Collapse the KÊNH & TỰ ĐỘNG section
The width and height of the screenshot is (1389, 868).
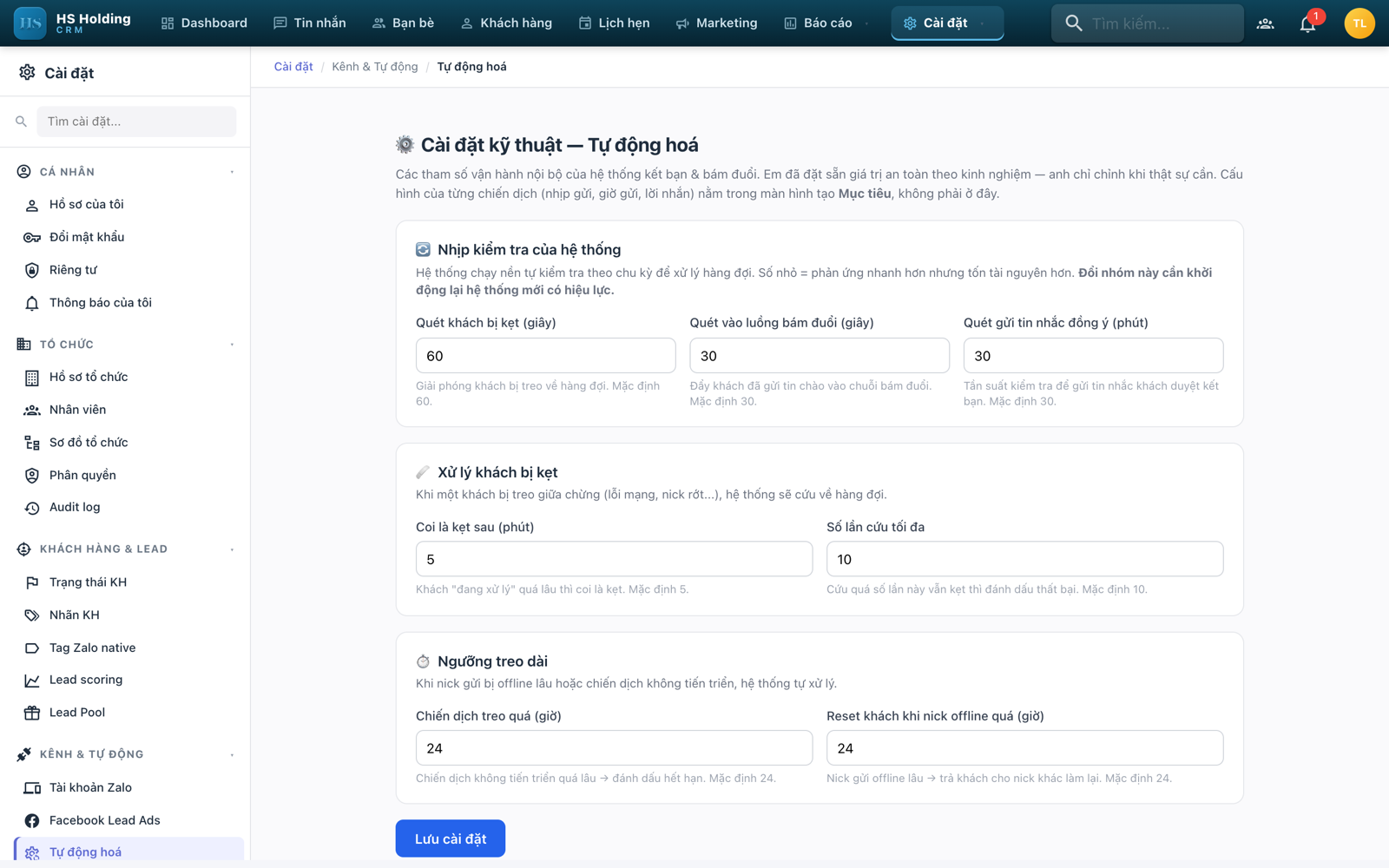[232, 754]
